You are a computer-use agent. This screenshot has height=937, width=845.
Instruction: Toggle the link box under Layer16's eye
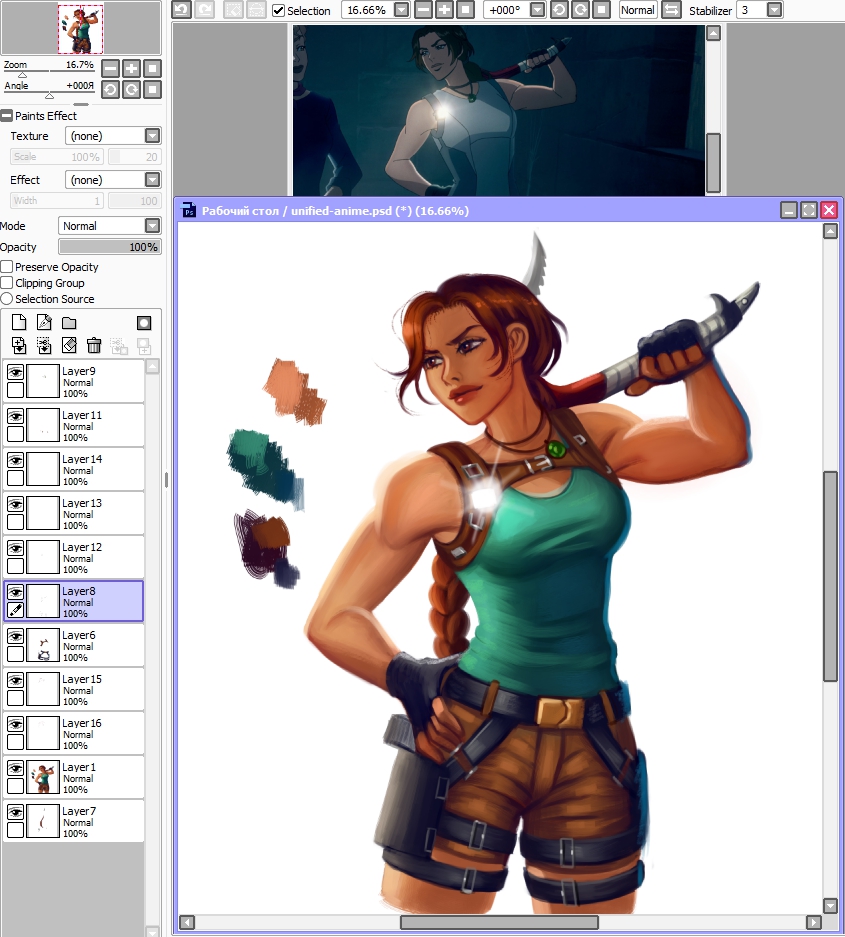tap(16, 742)
